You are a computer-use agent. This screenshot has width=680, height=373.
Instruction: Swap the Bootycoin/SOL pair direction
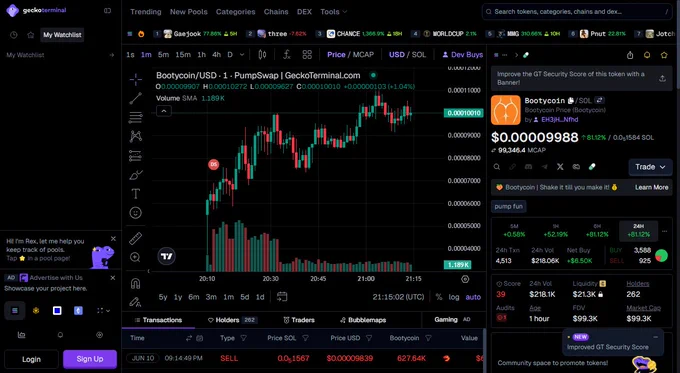pyautogui.click(x=599, y=100)
